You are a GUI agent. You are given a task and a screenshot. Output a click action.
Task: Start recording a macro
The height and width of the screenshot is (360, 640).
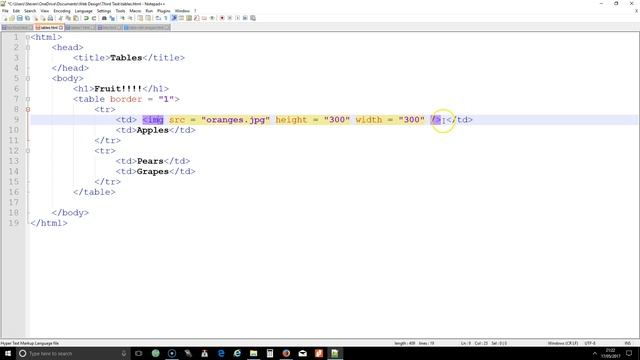coord(222,18)
